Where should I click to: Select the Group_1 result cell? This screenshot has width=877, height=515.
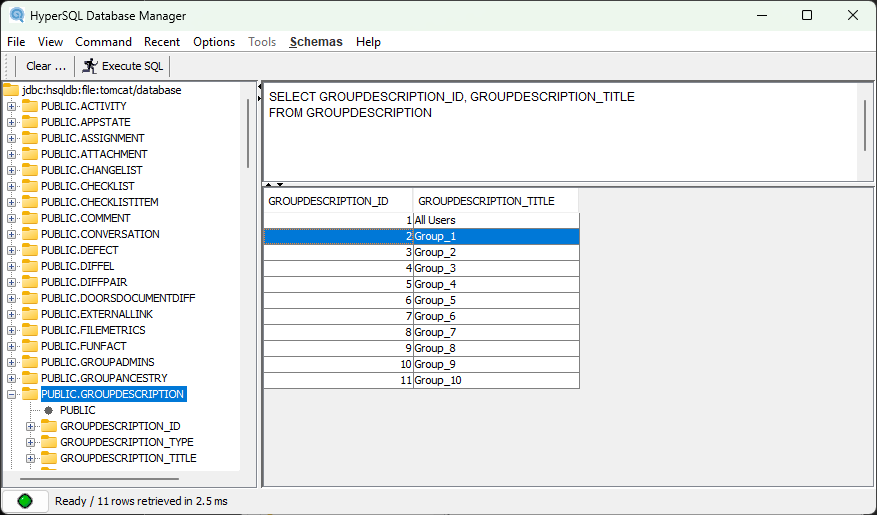click(496, 237)
